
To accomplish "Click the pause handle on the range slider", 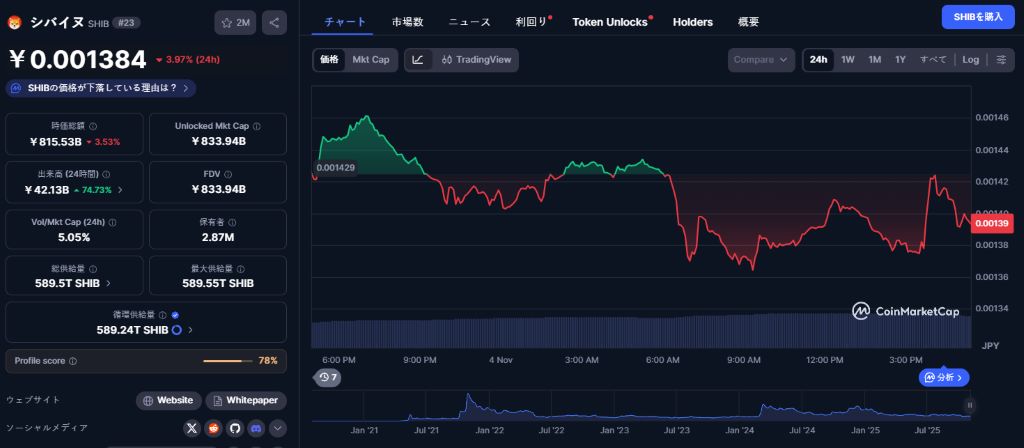I will (969, 405).
